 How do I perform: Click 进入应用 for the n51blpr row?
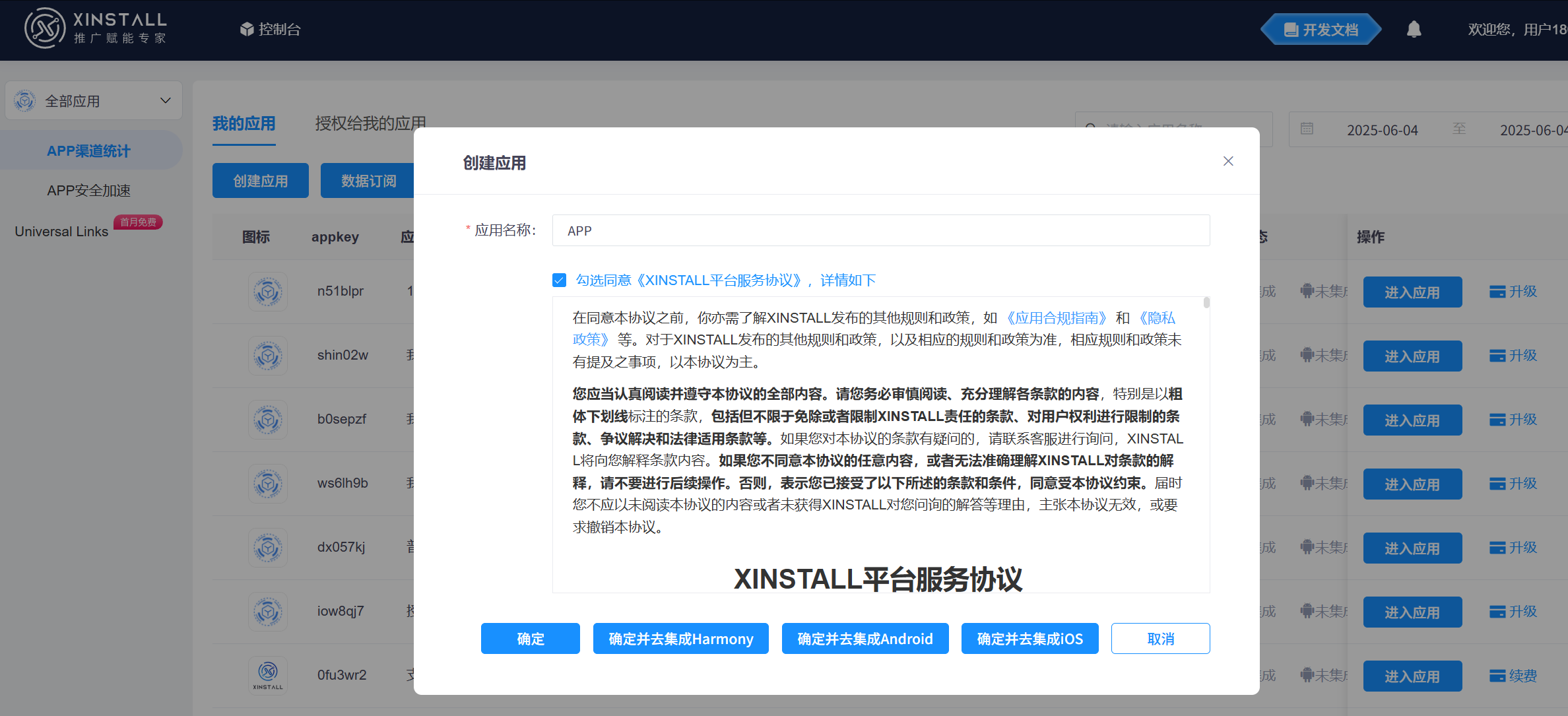[x=1413, y=292]
